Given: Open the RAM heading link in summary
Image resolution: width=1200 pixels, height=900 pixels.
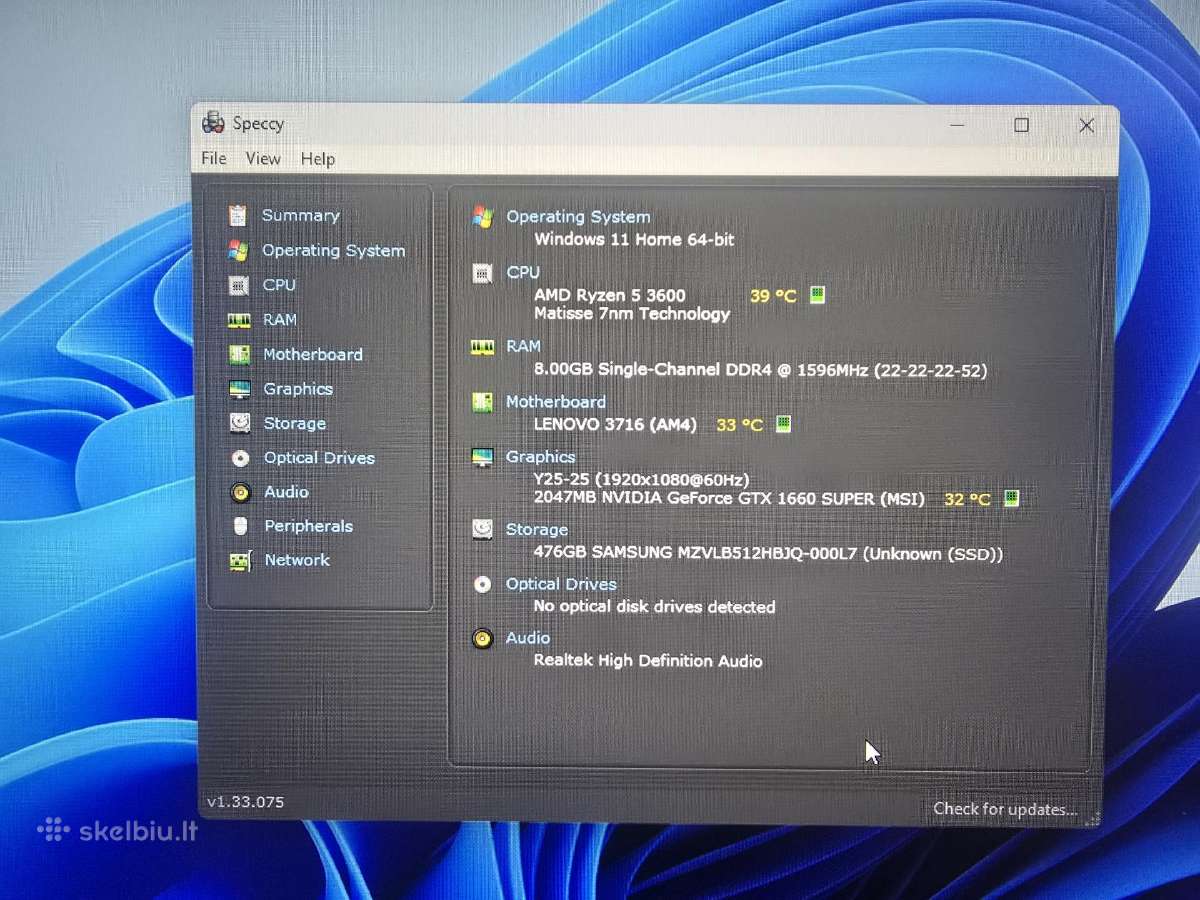Looking at the screenshot, I should click(x=523, y=346).
